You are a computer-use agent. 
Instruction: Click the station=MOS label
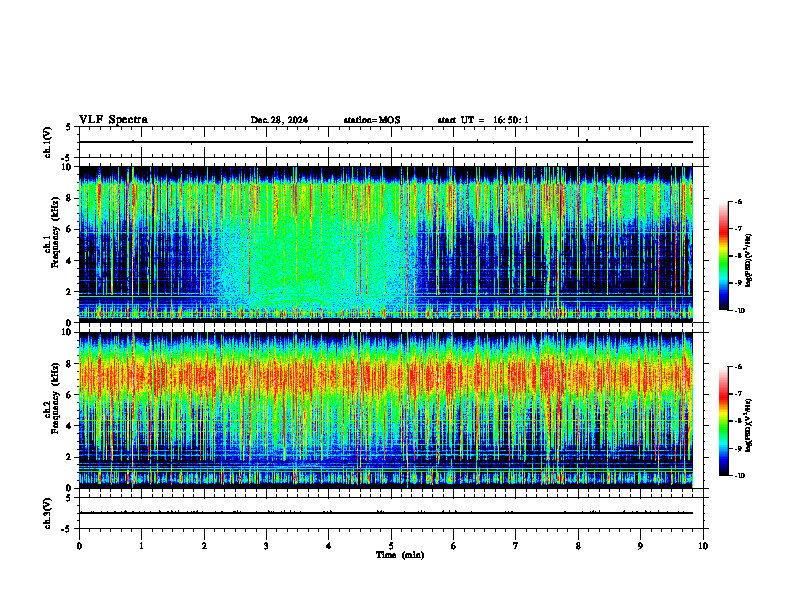coord(372,120)
